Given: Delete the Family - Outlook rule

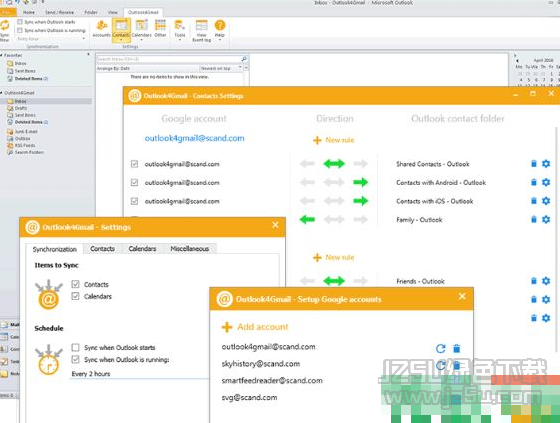Looking at the screenshot, I should pyautogui.click(x=534, y=219).
